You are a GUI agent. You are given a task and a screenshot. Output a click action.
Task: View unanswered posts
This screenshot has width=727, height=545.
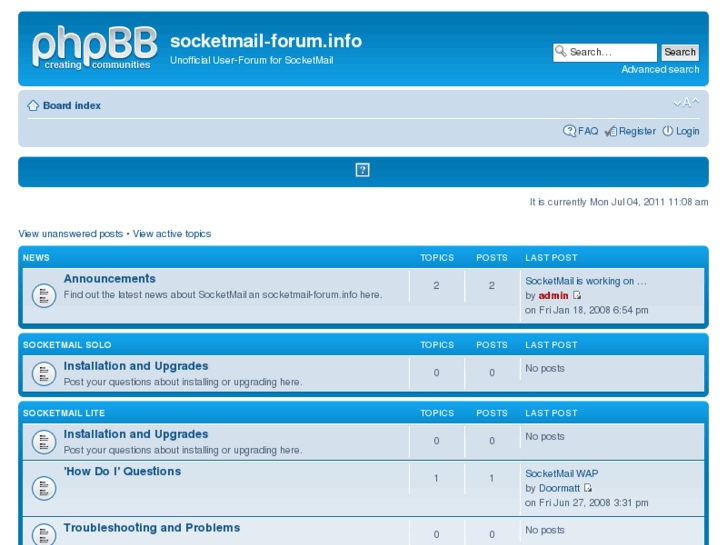pos(70,234)
